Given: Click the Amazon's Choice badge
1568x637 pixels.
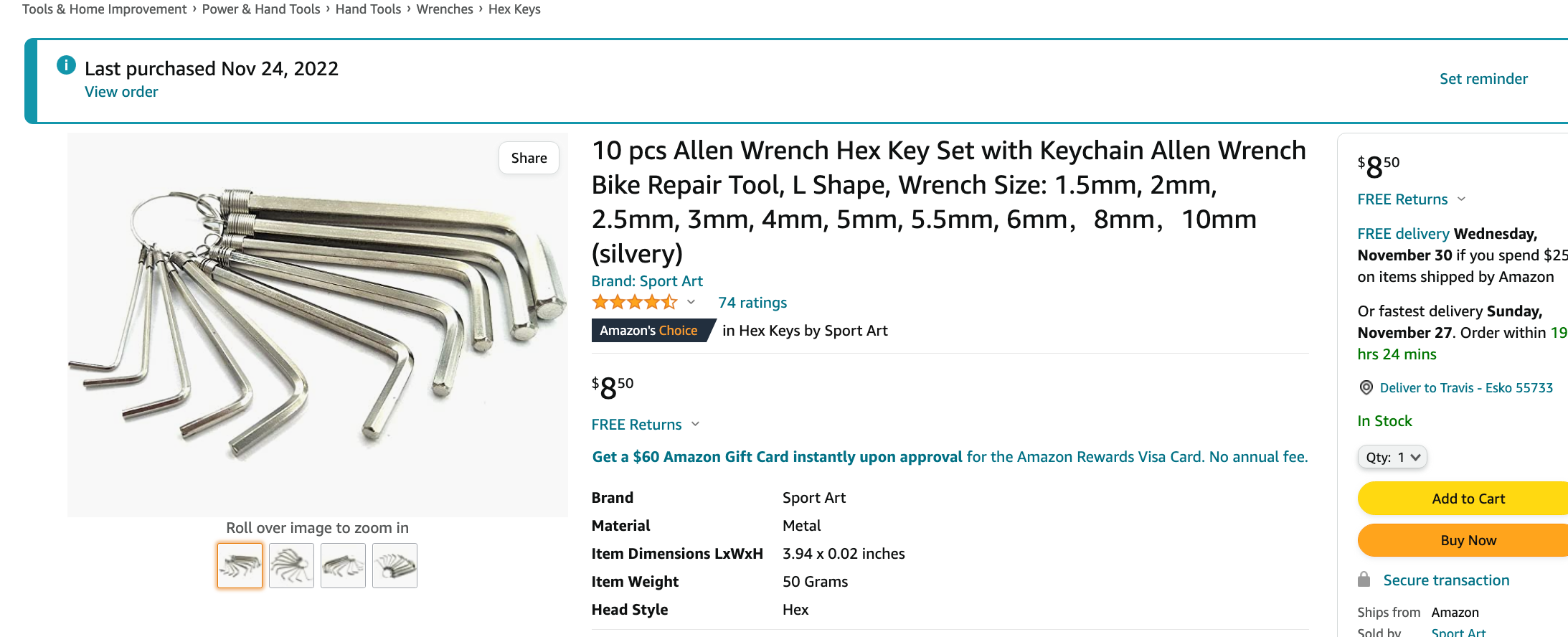Looking at the screenshot, I should 649,330.
